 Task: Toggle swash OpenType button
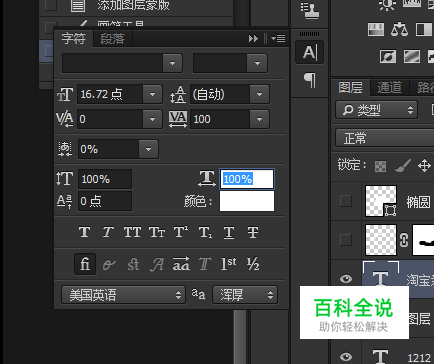[157, 264]
